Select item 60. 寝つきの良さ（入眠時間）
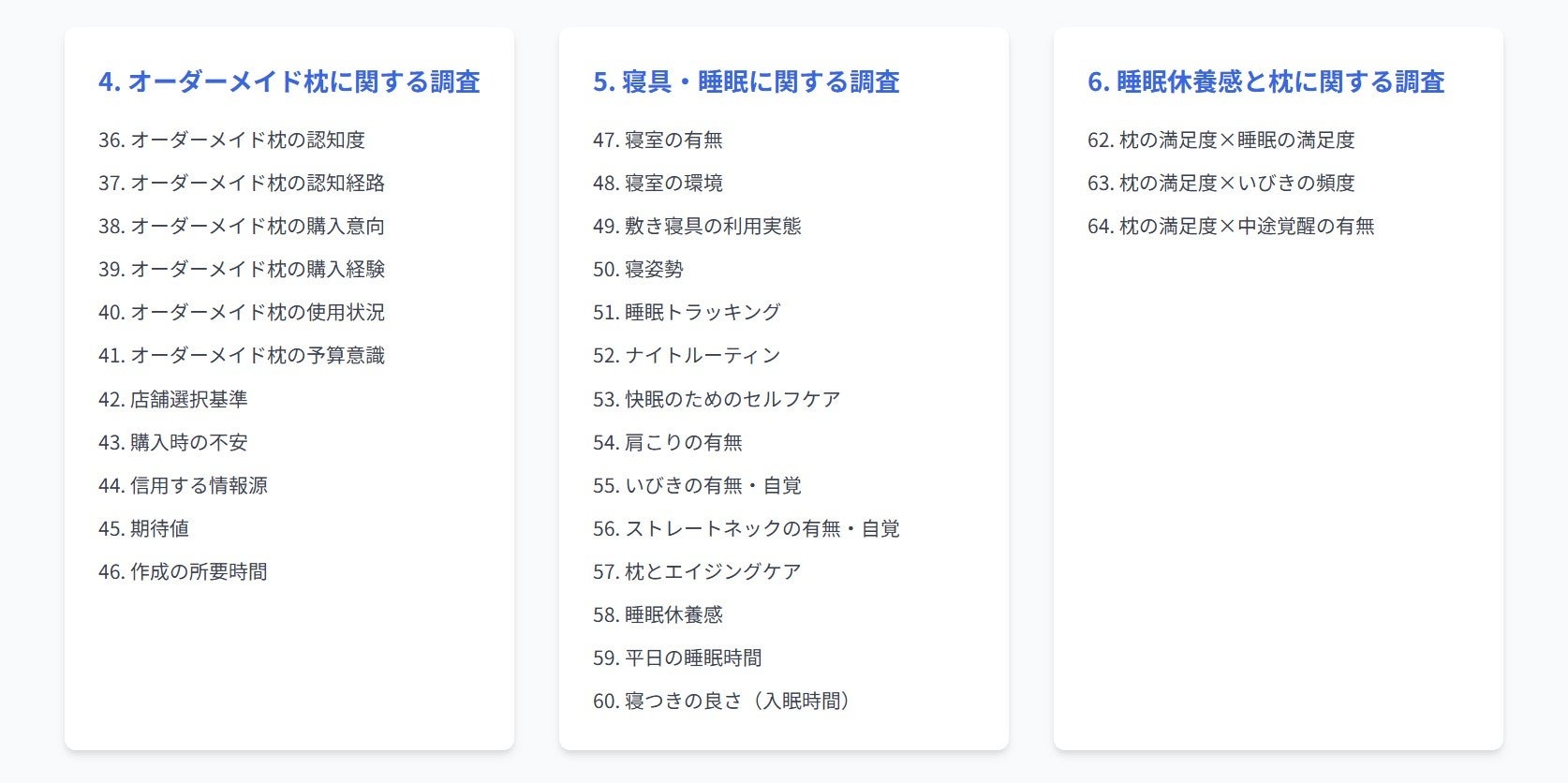Image resolution: width=1568 pixels, height=783 pixels. (x=721, y=701)
